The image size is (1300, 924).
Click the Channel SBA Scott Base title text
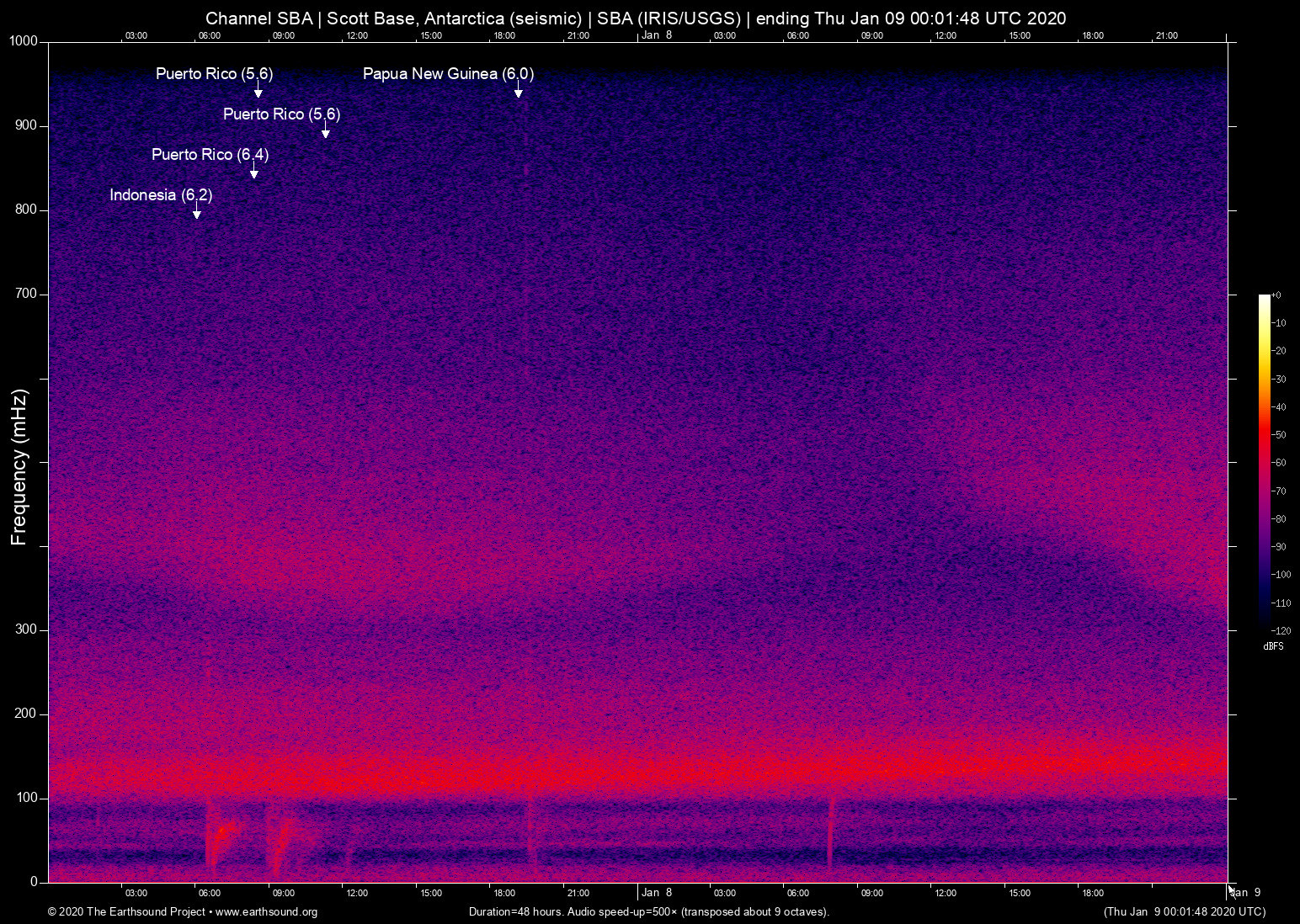click(636, 19)
